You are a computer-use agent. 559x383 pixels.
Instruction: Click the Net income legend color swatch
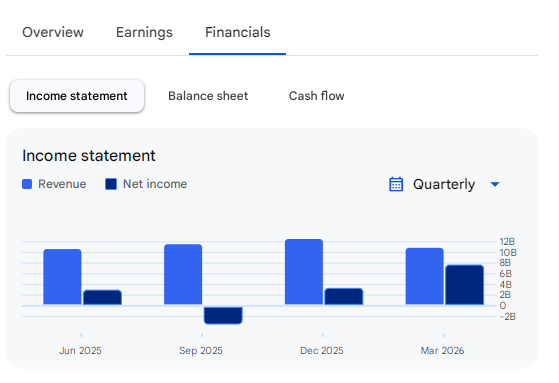point(111,184)
